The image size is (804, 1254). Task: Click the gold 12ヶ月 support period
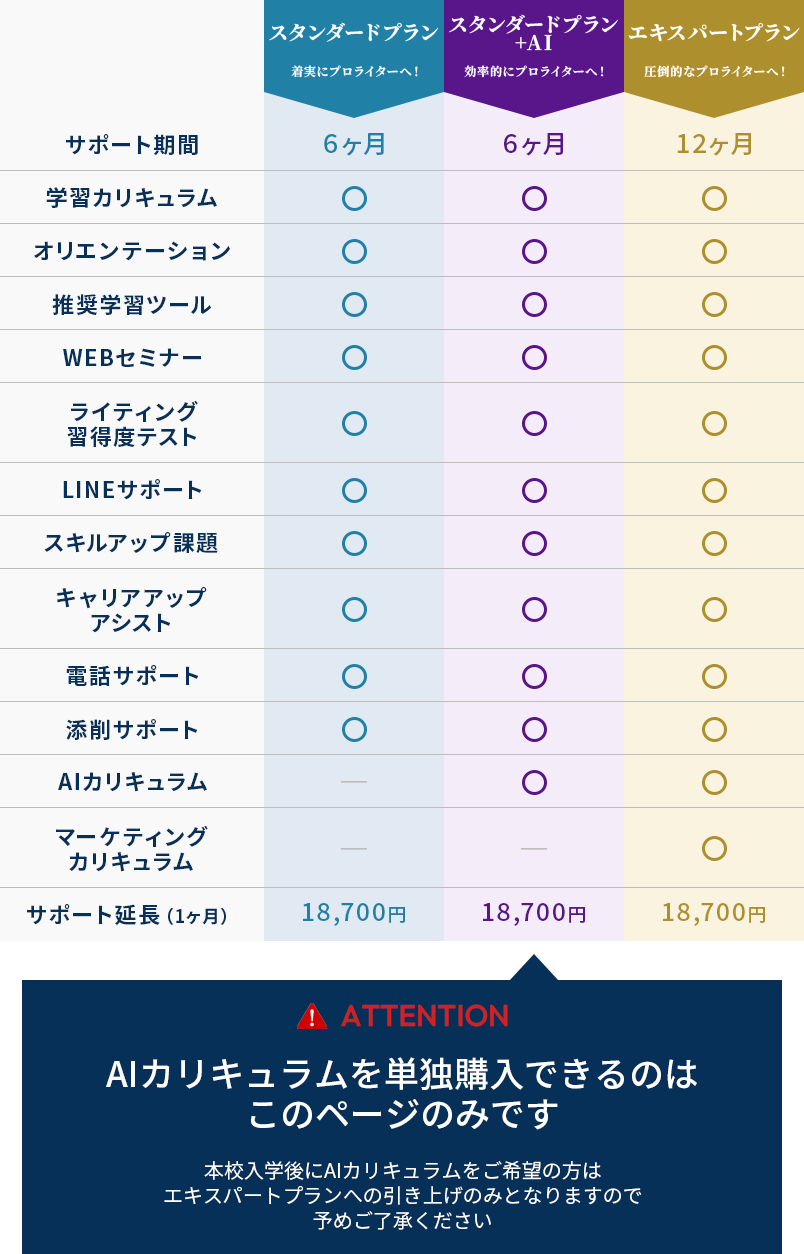click(x=714, y=144)
